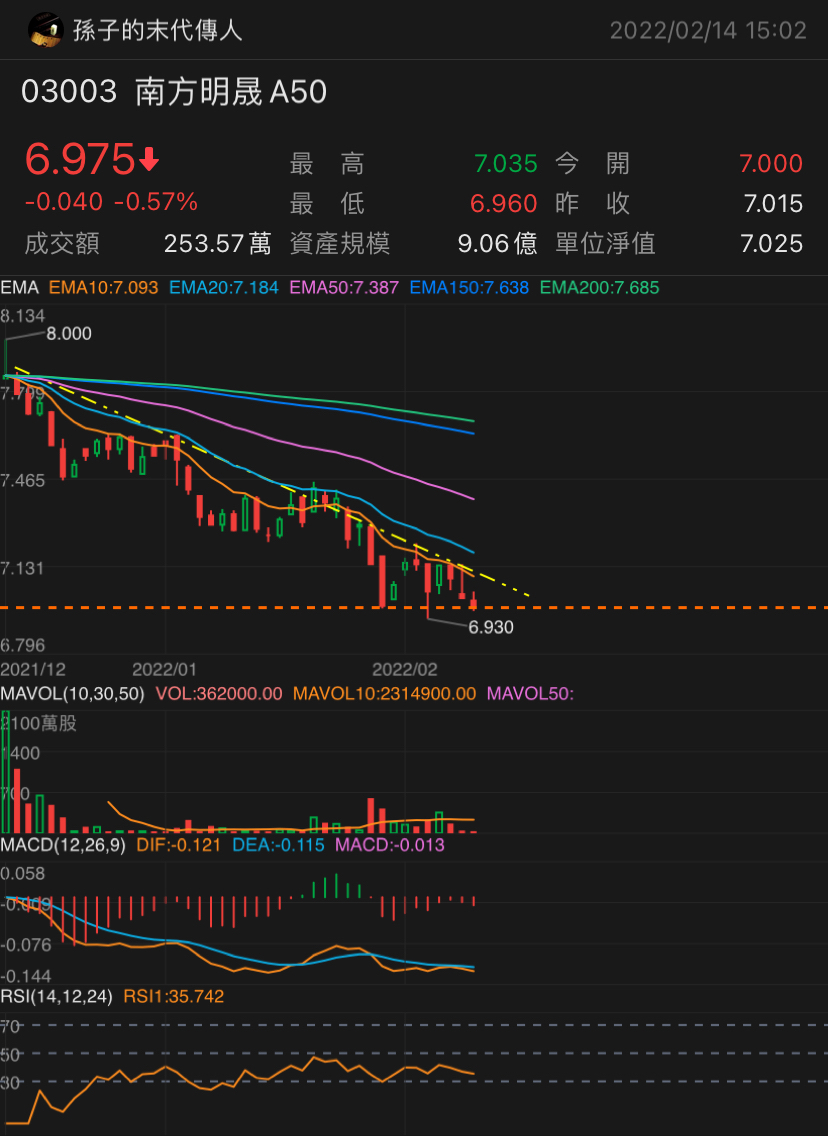Open the EMA indicator label

pos(20,288)
